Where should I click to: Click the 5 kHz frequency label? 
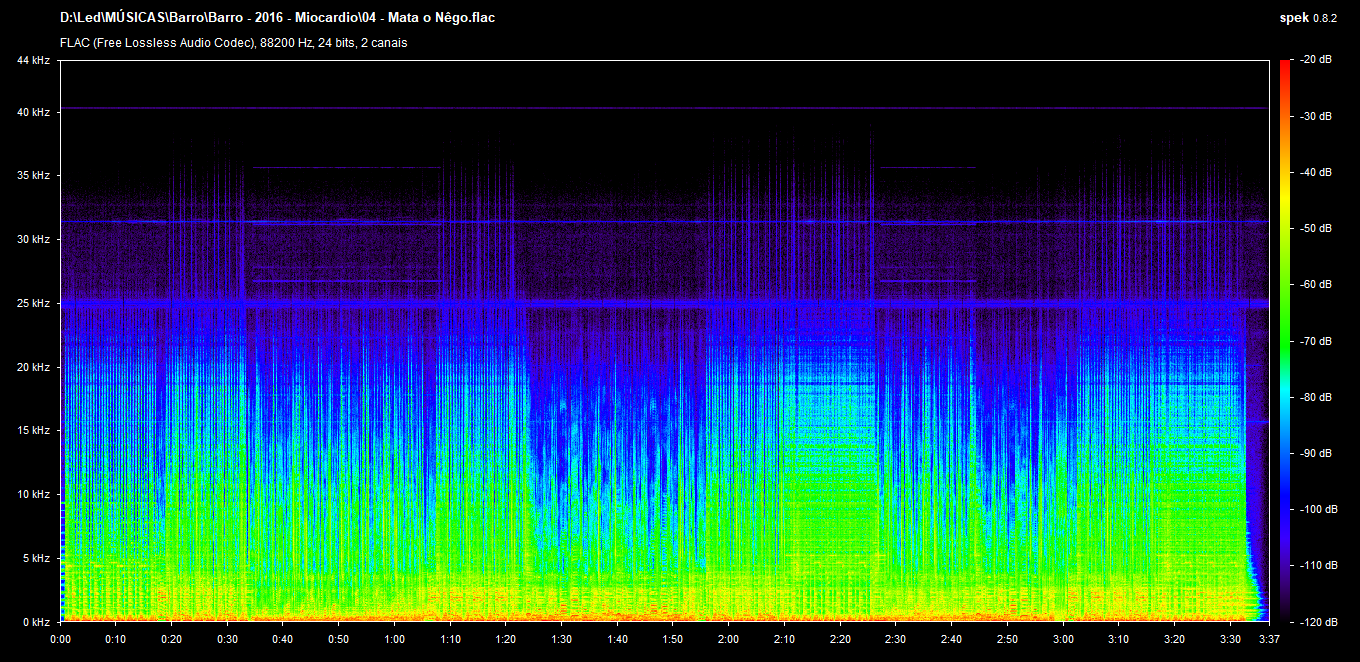click(36, 558)
